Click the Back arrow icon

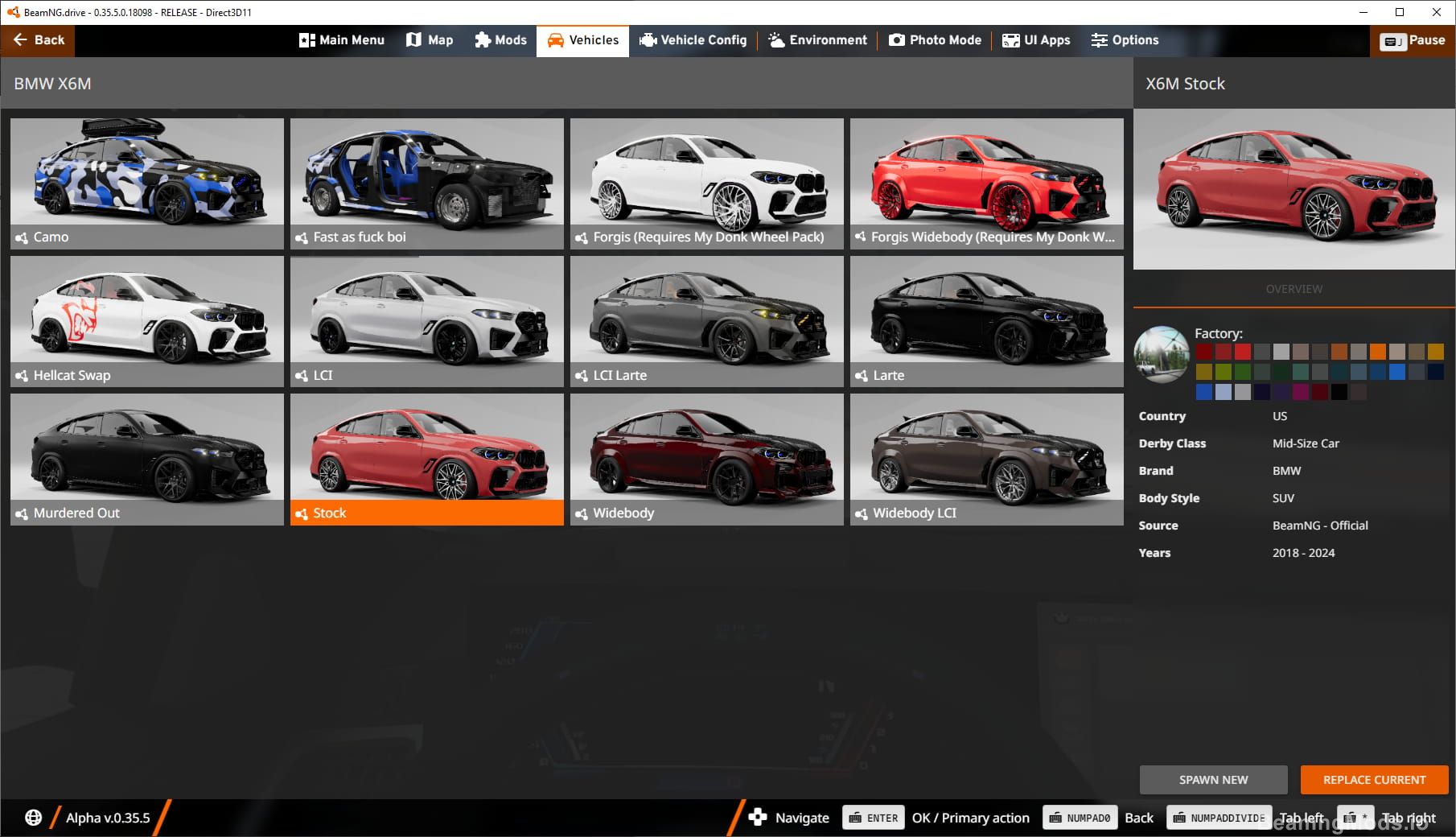click(20, 39)
